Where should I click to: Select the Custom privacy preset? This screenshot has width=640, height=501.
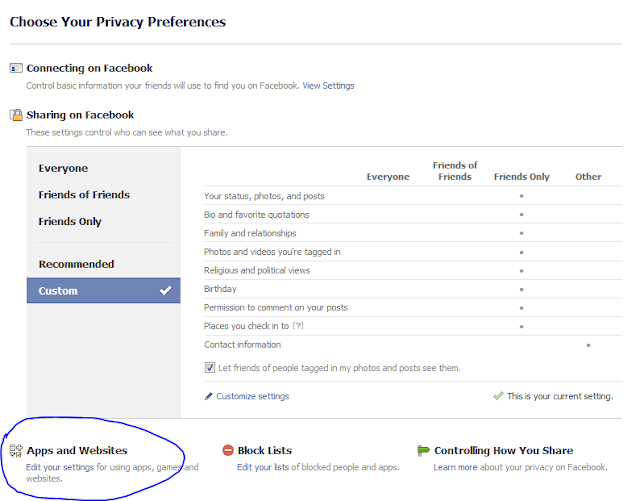[58, 291]
